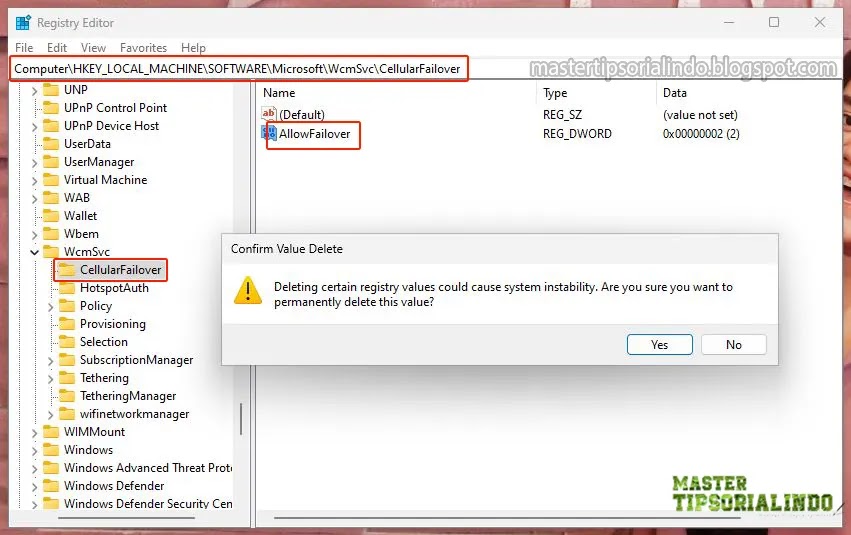Confirm deletion with the Yes button

tap(659, 345)
